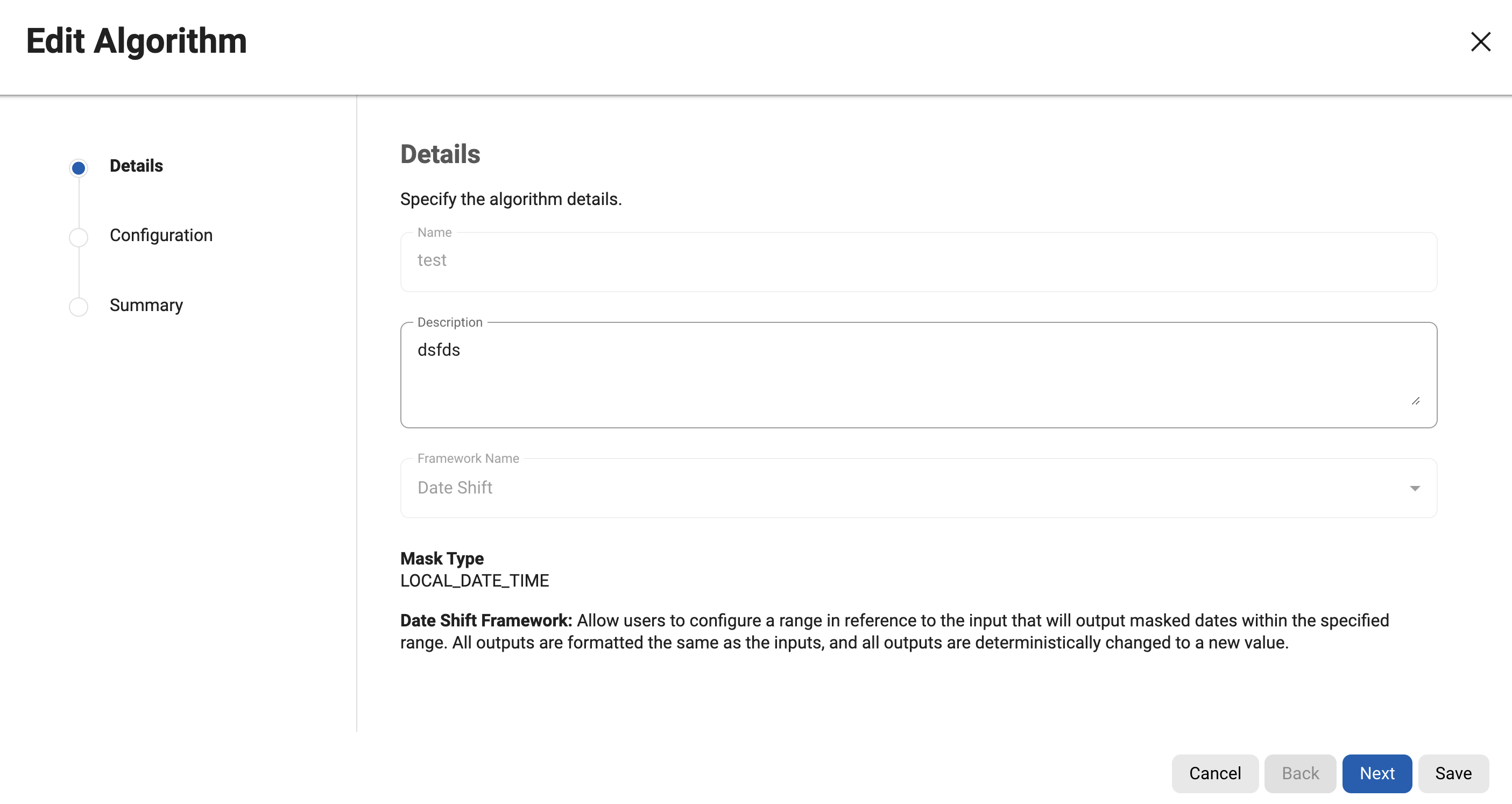Expand the Framework Name dropdown arrow
Image resolution: width=1512 pixels, height=804 pixels.
click(1415, 488)
